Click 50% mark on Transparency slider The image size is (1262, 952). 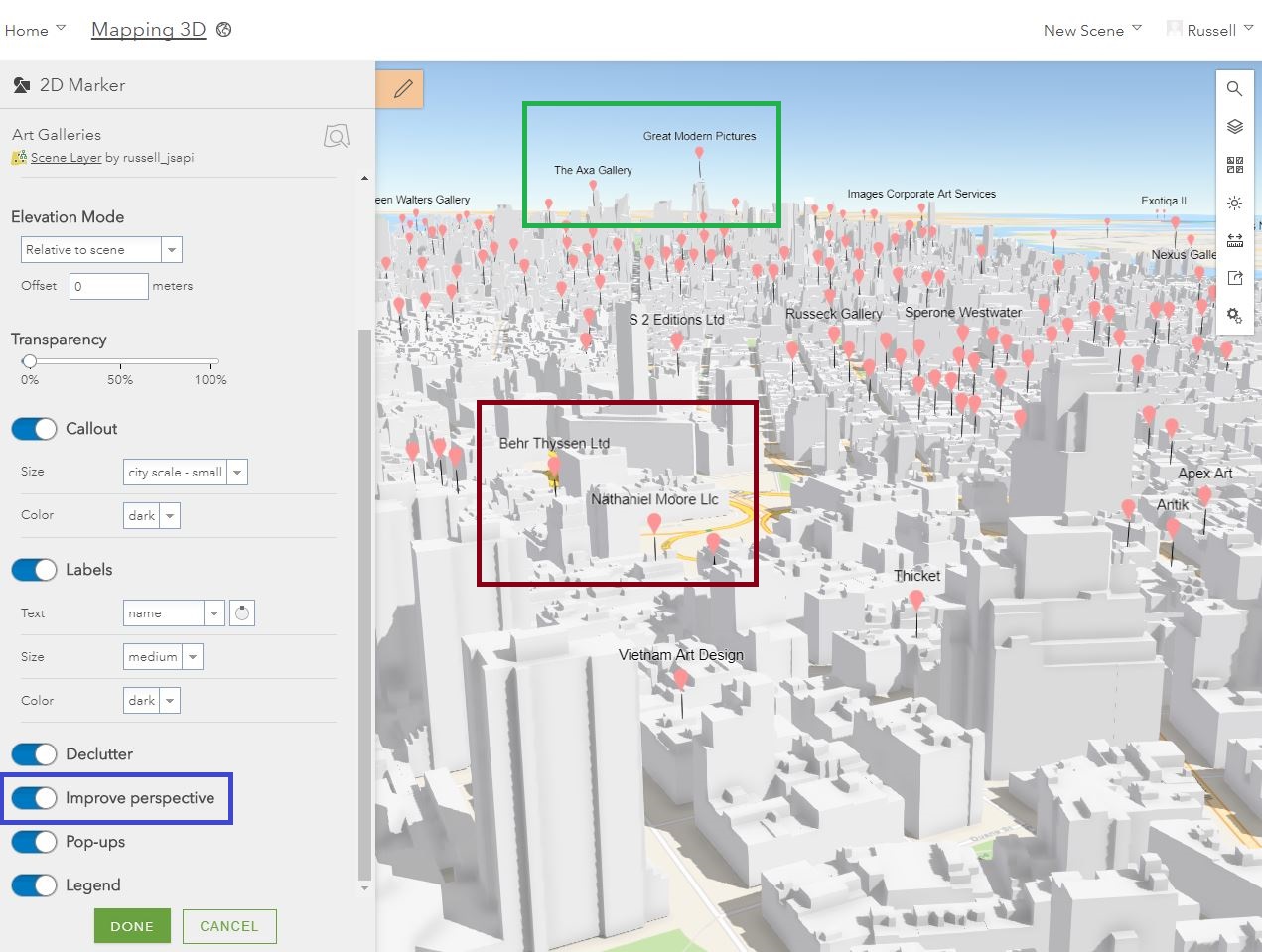(120, 379)
